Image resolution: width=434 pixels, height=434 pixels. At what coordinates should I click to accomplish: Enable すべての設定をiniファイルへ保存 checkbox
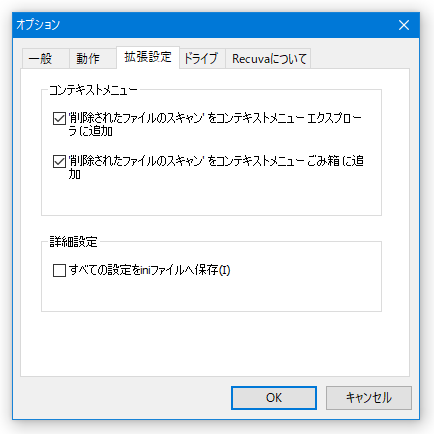pos(59,270)
